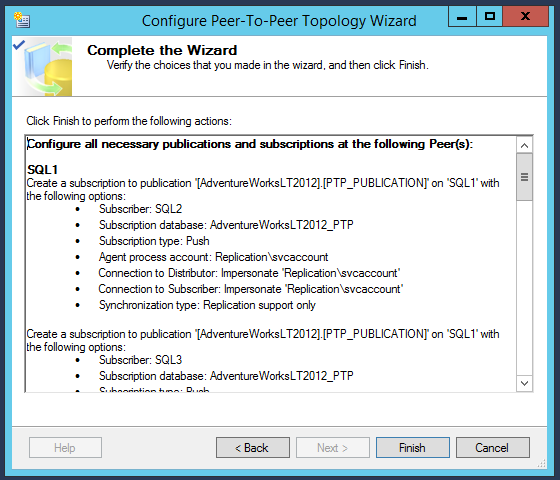Click the Complete the Wizard header graphic
This screenshot has height=480, width=560.
point(42,67)
